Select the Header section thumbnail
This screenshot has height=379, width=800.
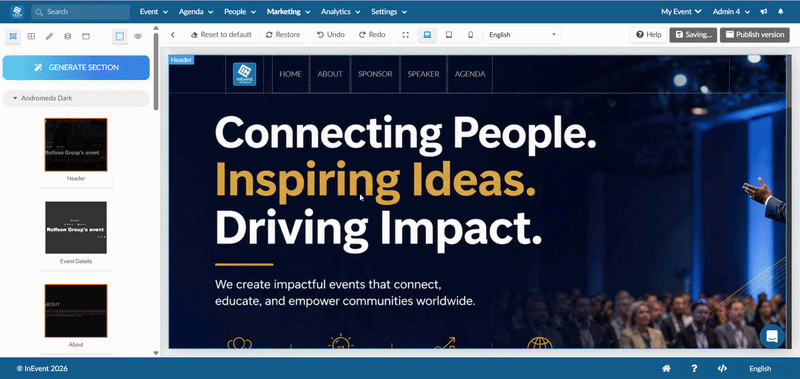(76, 145)
